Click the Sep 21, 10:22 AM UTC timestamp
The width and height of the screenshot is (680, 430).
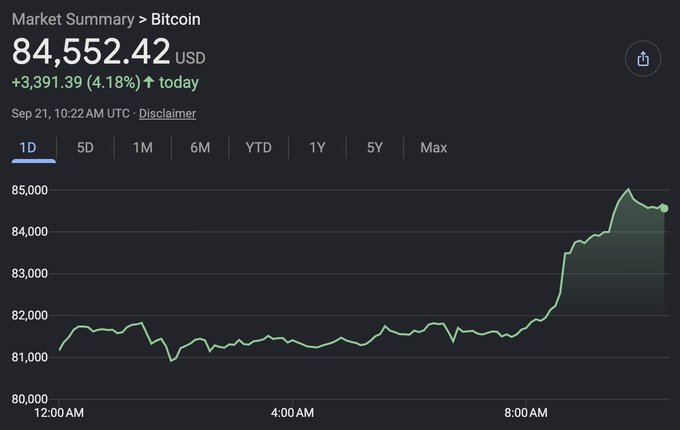tap(71, 114)
